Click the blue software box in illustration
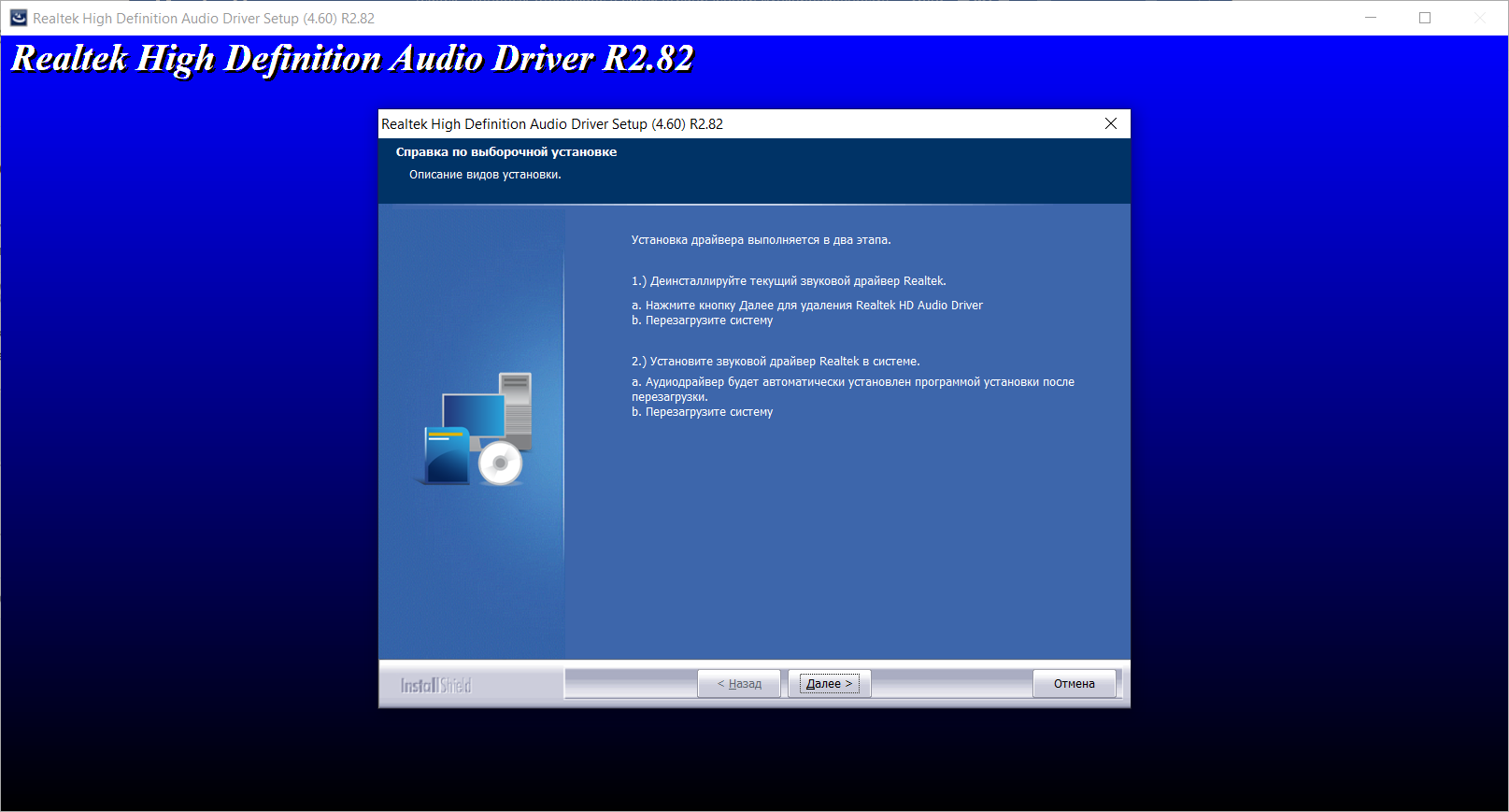The image size is (1509, 812). (446, 455)
